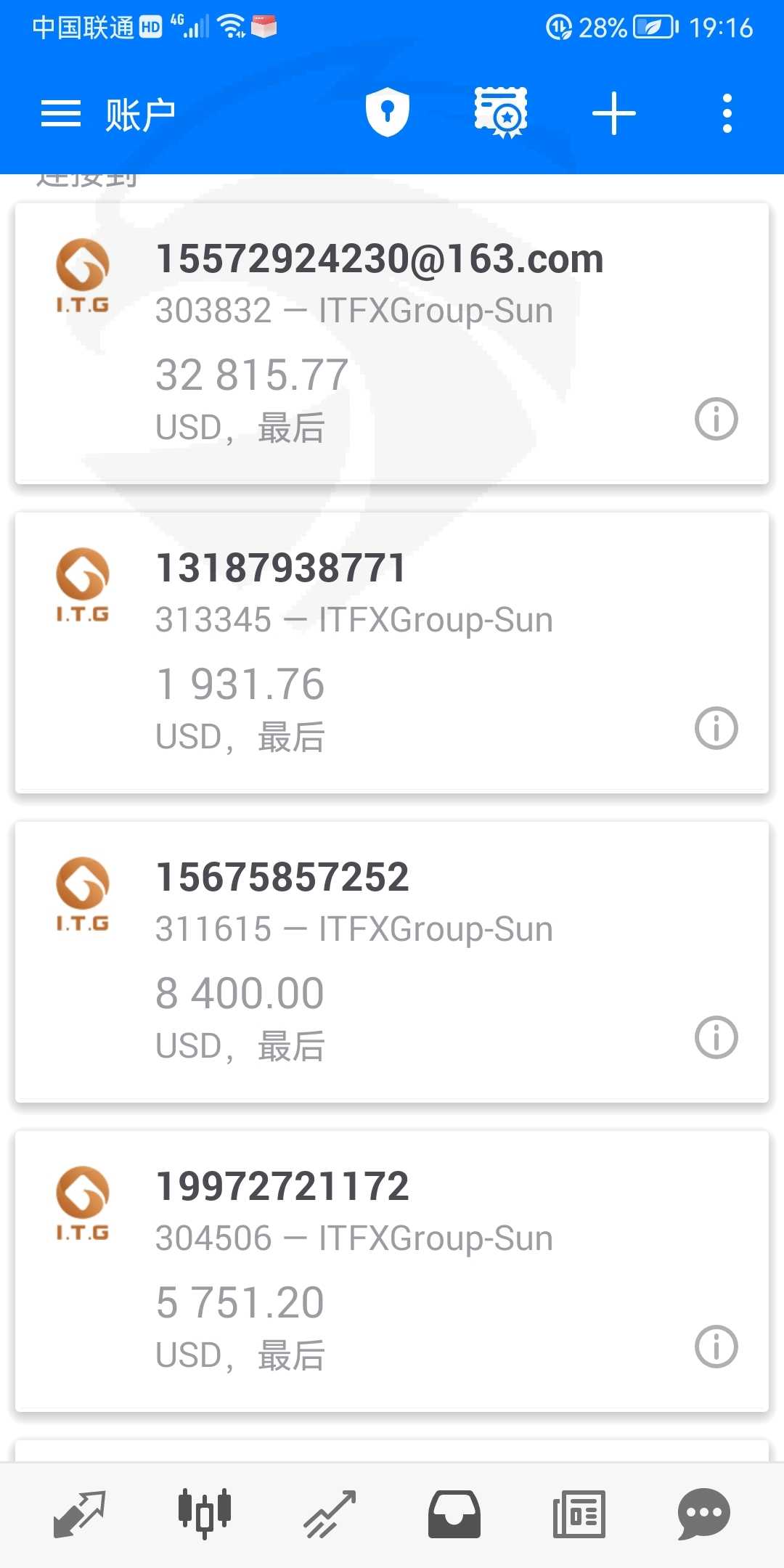Screen dimensions: 784x1568
Task: Tap the I.T.G logo of account 313345
Action: tap(83, 585)
